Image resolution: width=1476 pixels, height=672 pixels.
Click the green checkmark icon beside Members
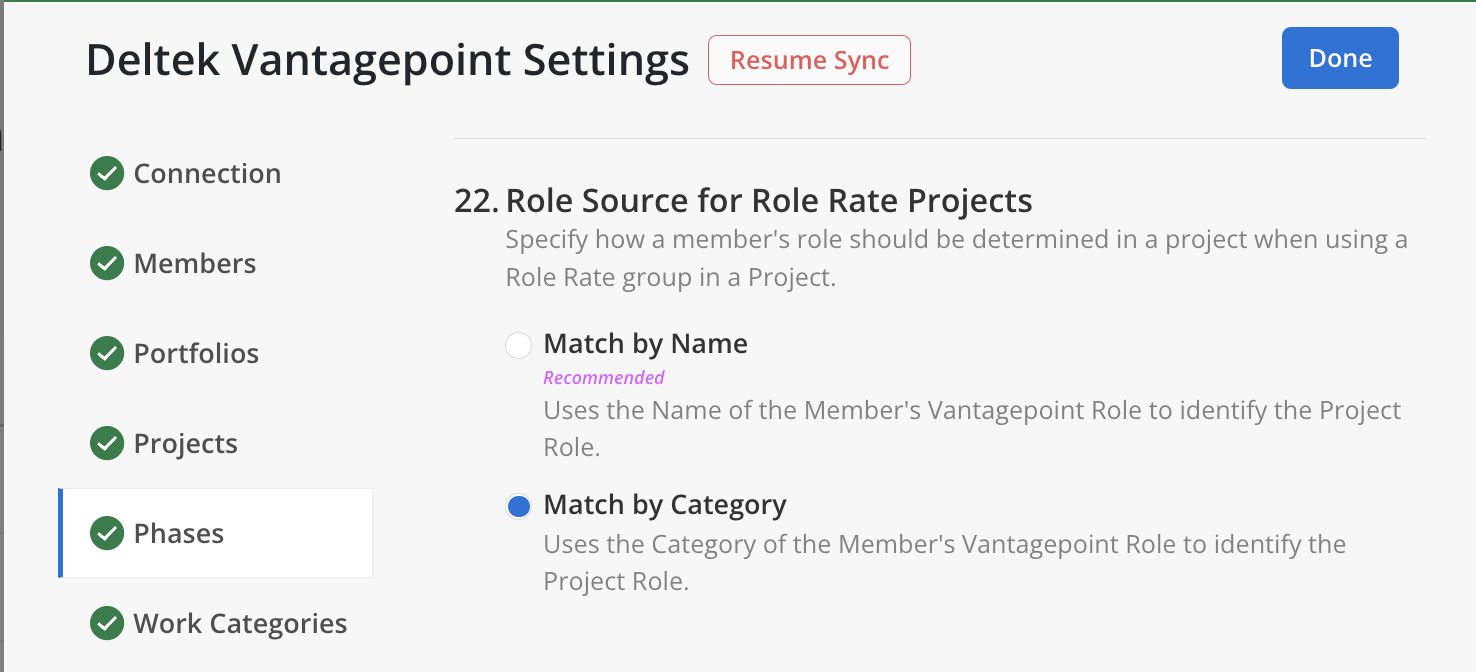(107, 264)
